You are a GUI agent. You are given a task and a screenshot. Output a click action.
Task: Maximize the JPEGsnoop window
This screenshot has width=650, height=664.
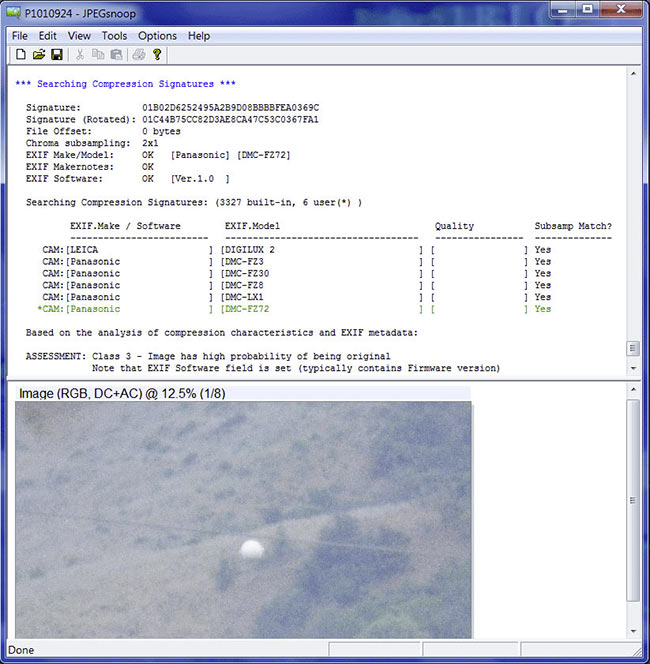(x=587, y=9)
